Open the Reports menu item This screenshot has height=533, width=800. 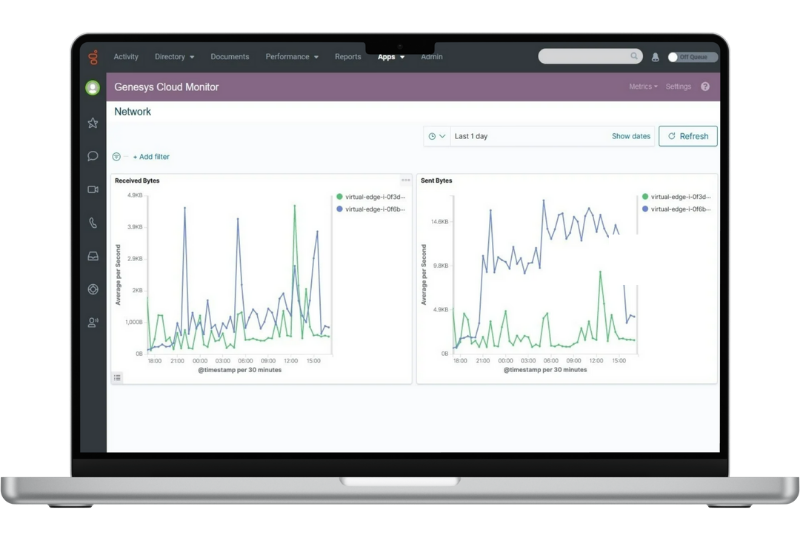[348, 57]
